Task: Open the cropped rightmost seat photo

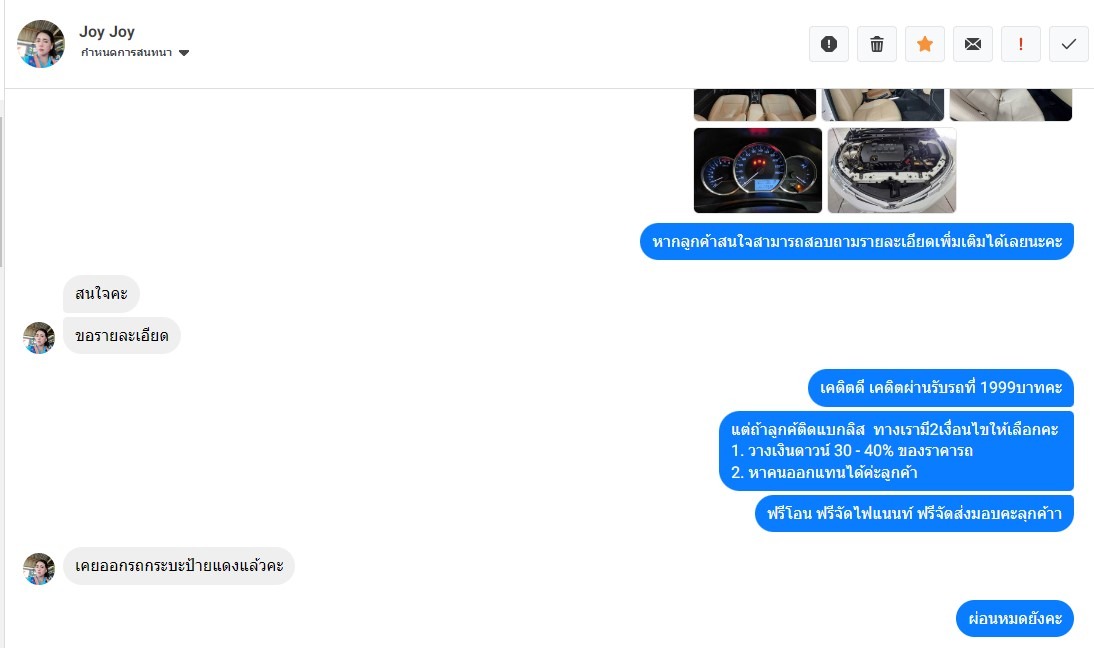Action: [1010, 105]
